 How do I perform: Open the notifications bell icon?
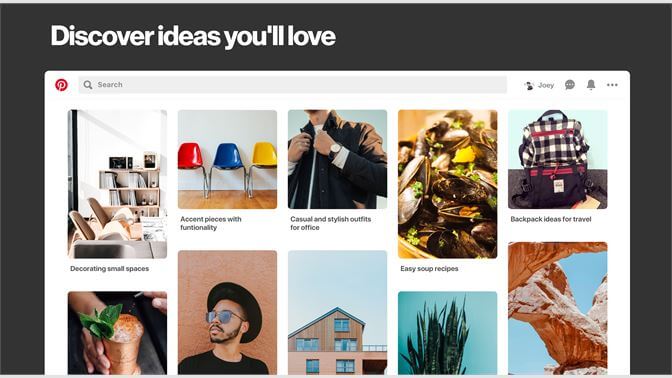(591, 85)
